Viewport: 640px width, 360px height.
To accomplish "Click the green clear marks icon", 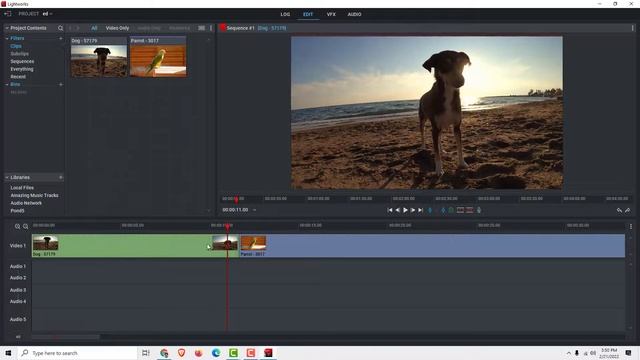I will click(451, 210).
